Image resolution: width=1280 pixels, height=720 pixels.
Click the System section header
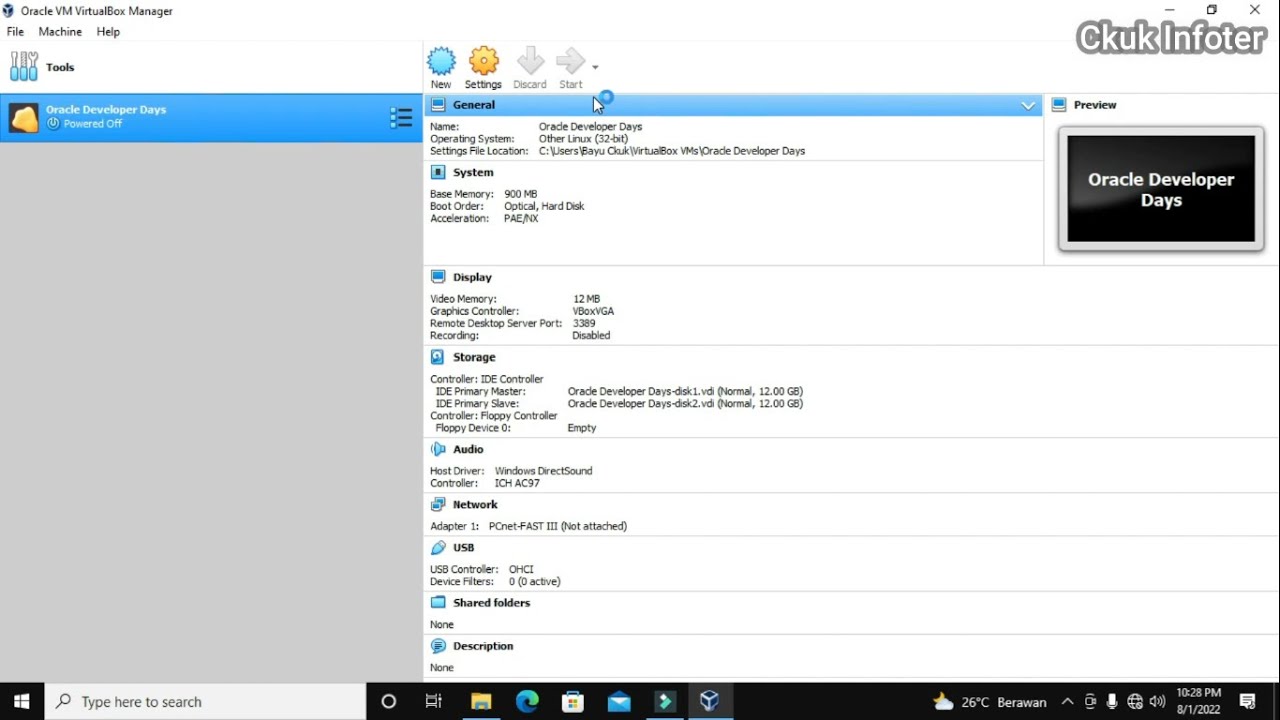473,172
